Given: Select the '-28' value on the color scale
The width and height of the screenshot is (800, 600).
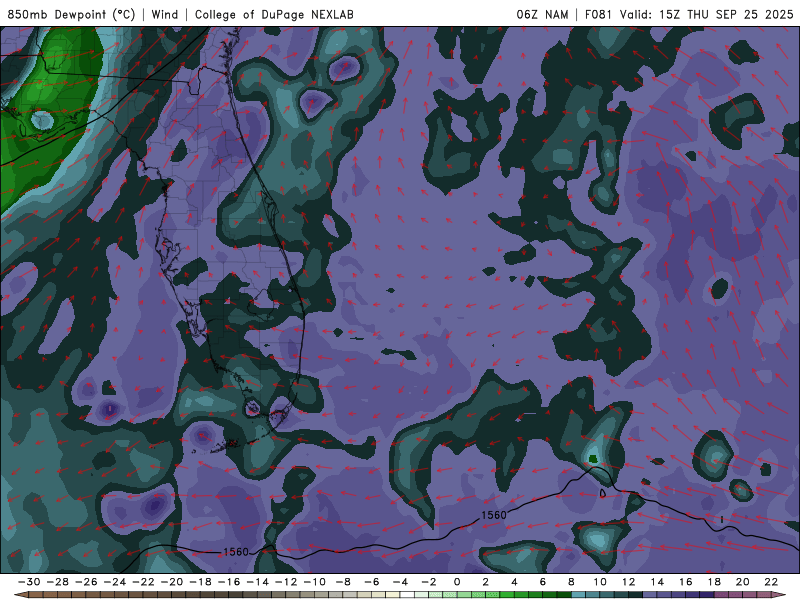Looking at the screenshot, I should click(x=58, y=582).
